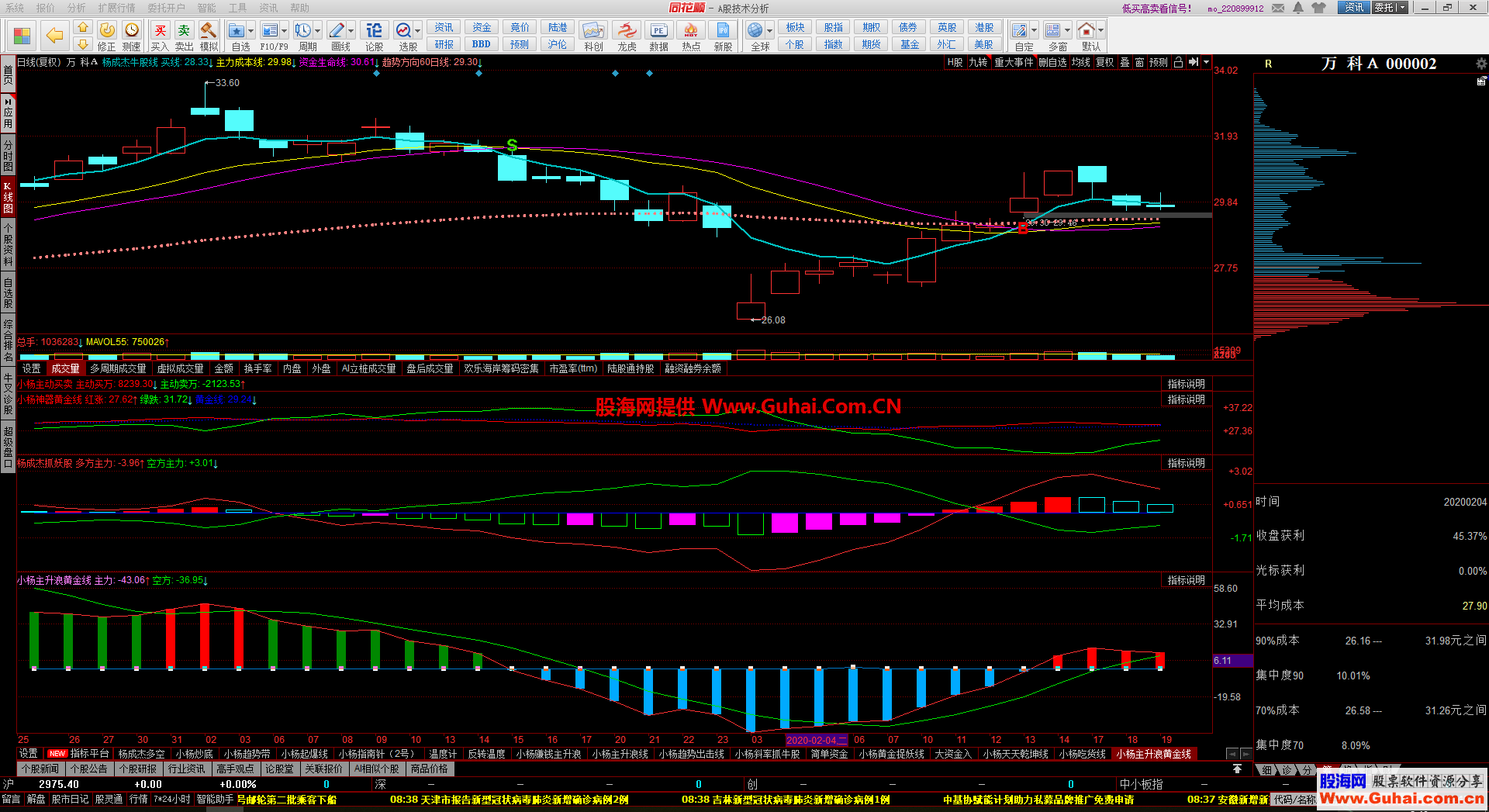This screenshot has width=1489, height=812.
Task: Click first 指标说明 button beside 小杨主动买卖
Action: click(1186, 384)
